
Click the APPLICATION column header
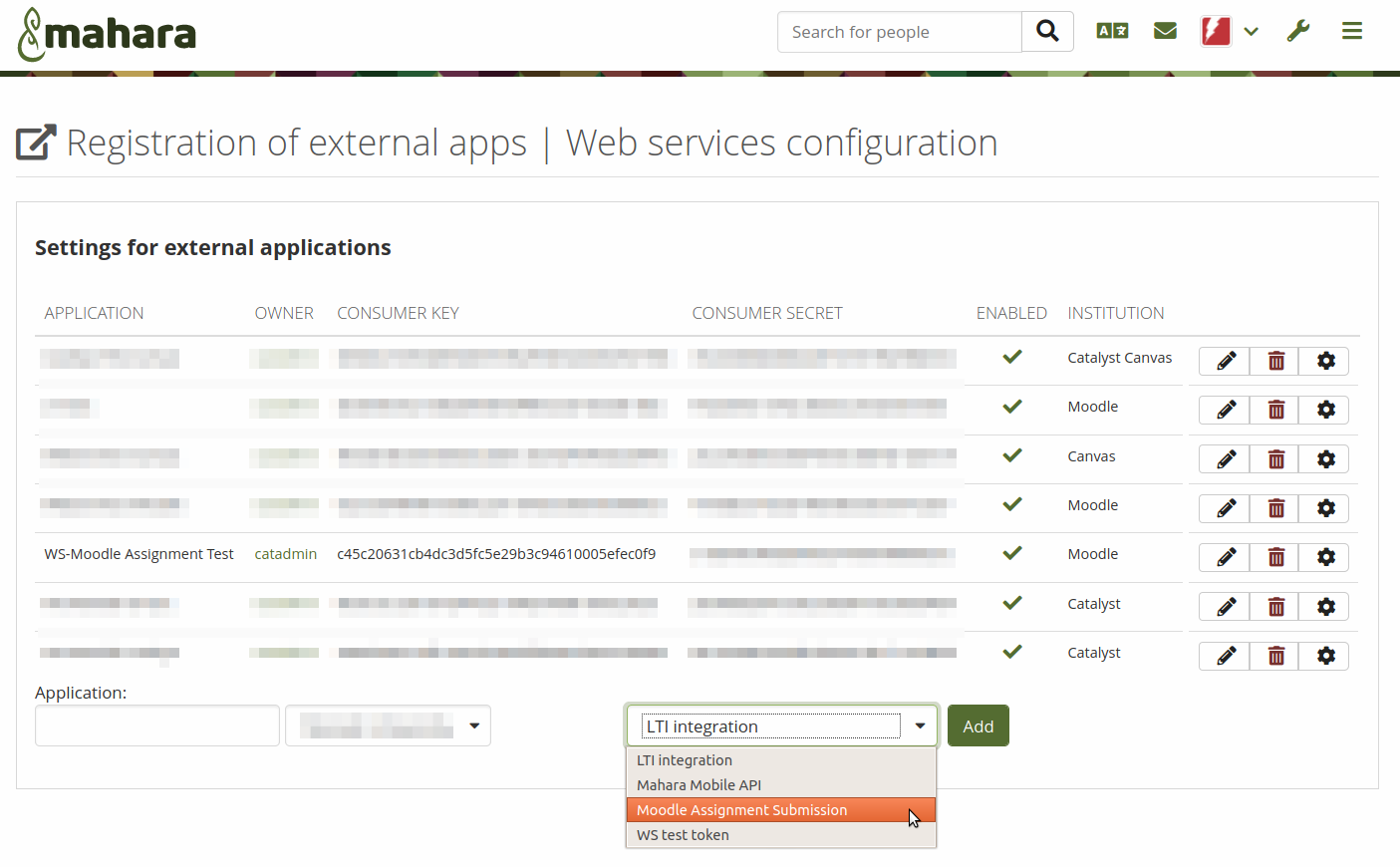pos(94,313)
